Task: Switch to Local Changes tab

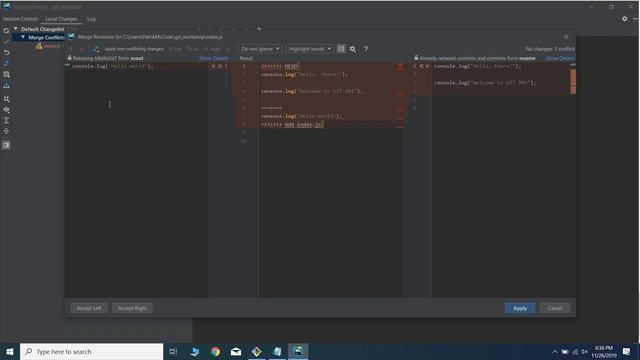Action: pos(61,19)
